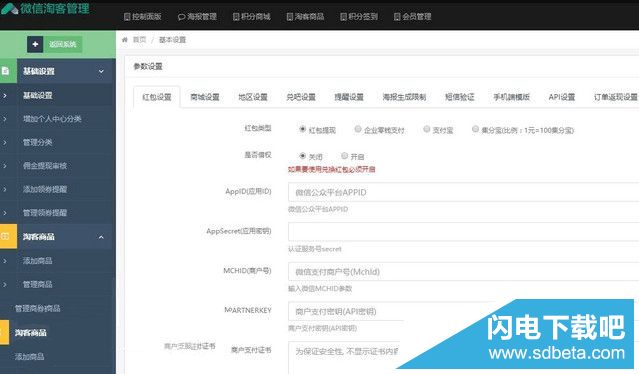Click the arrow icon before sidebar item 管理领券提醒
Image resolution: width=639 pixels, height=374 pixels.
[x=5, y=213]
